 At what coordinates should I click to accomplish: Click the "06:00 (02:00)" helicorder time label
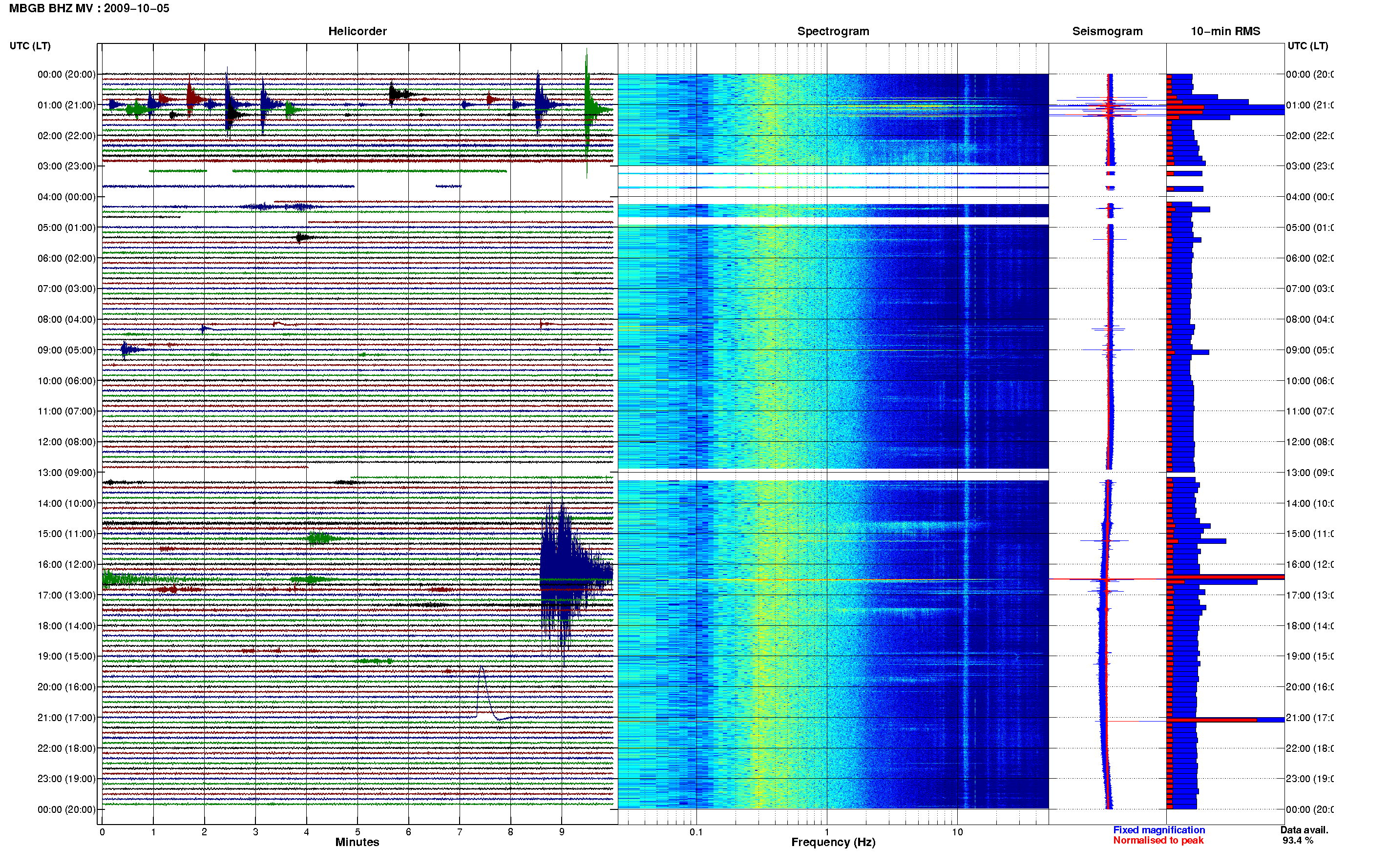(66, 258)
